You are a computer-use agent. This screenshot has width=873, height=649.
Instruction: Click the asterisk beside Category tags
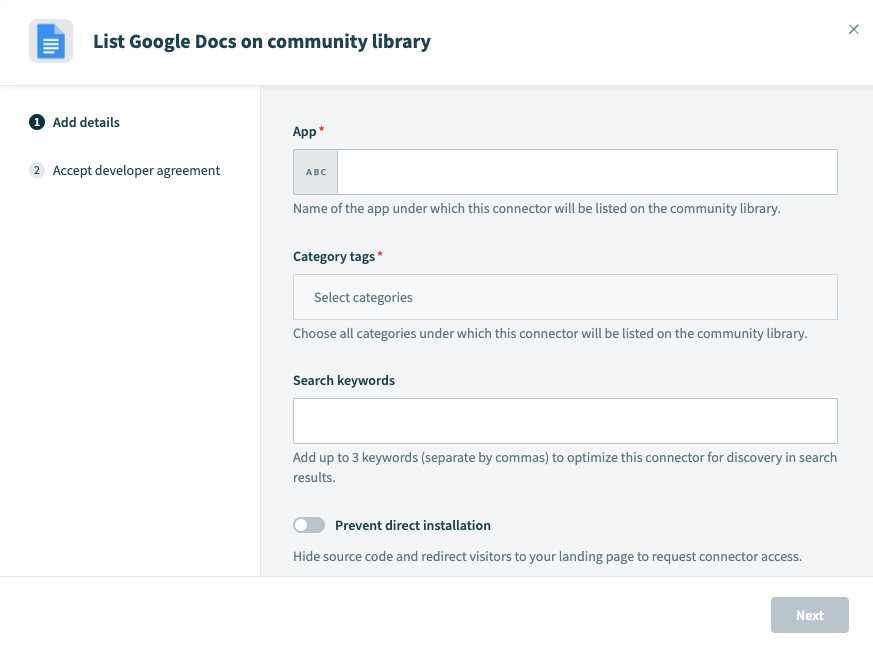click(x=379, y=252)
